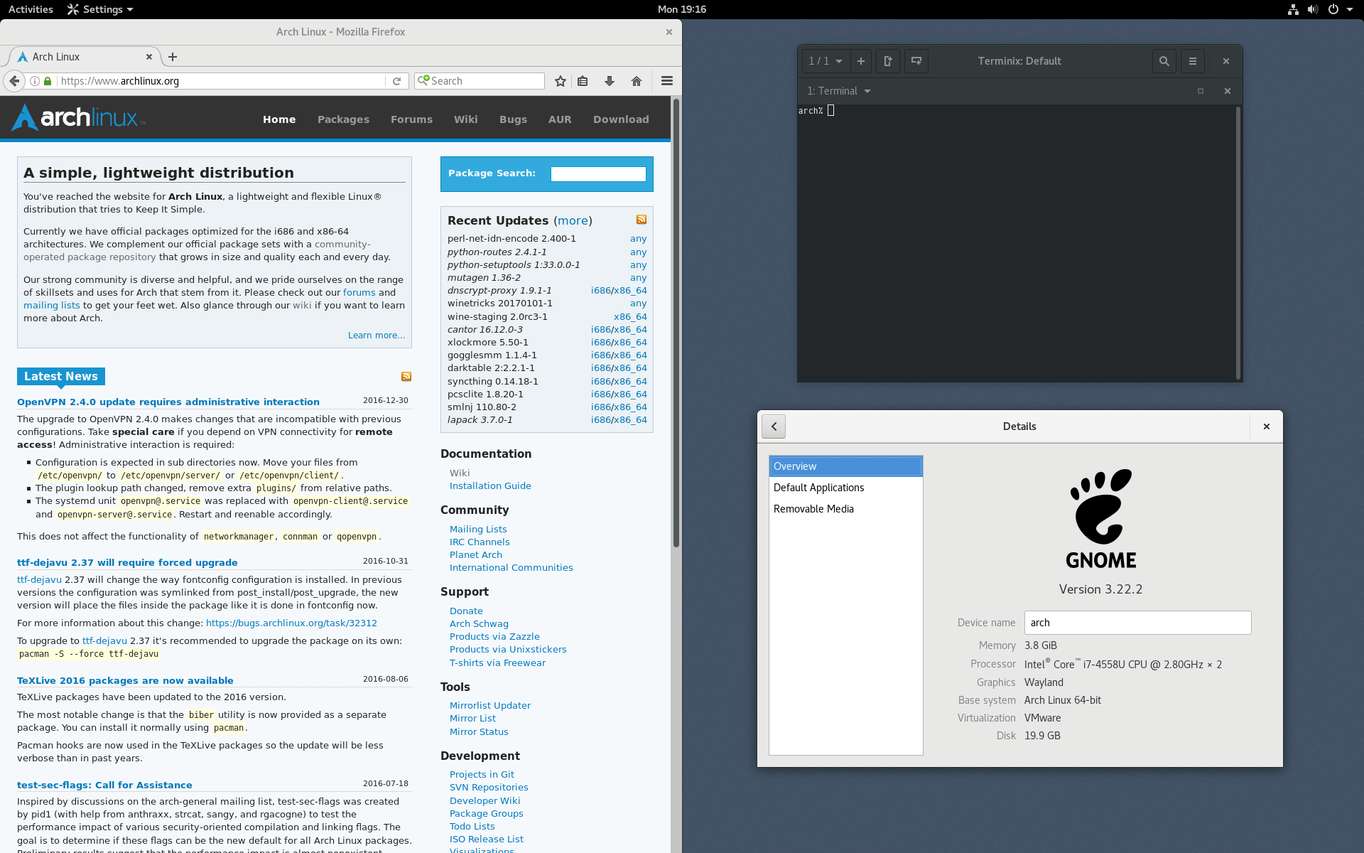Expand the 1: Terminal title dropdown
Image resolution: width=1364 pixels, height=853 pixels.
click(x=838, y=91)
